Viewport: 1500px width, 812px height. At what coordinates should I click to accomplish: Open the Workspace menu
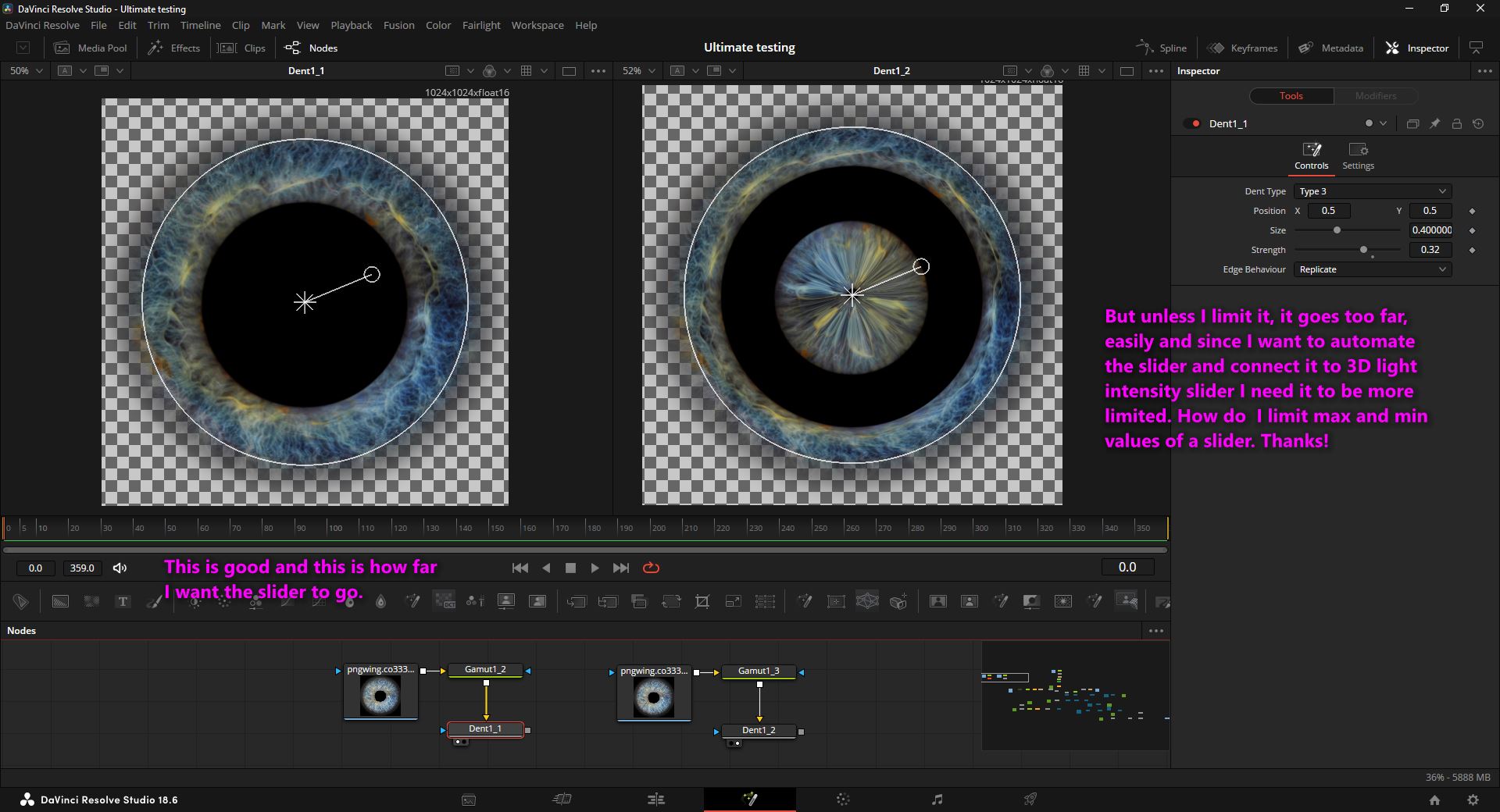[x=537, y=25]
